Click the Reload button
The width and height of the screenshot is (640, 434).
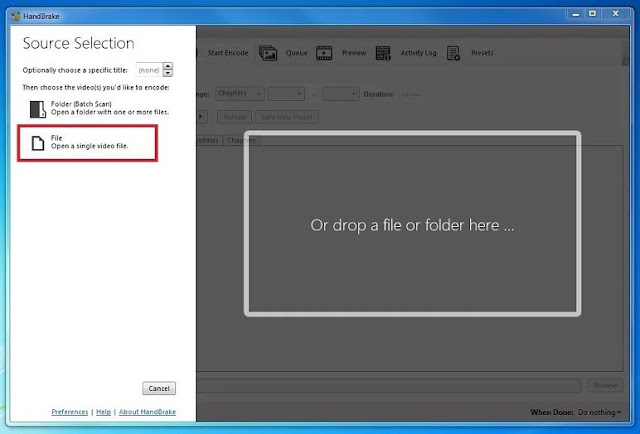234,117
